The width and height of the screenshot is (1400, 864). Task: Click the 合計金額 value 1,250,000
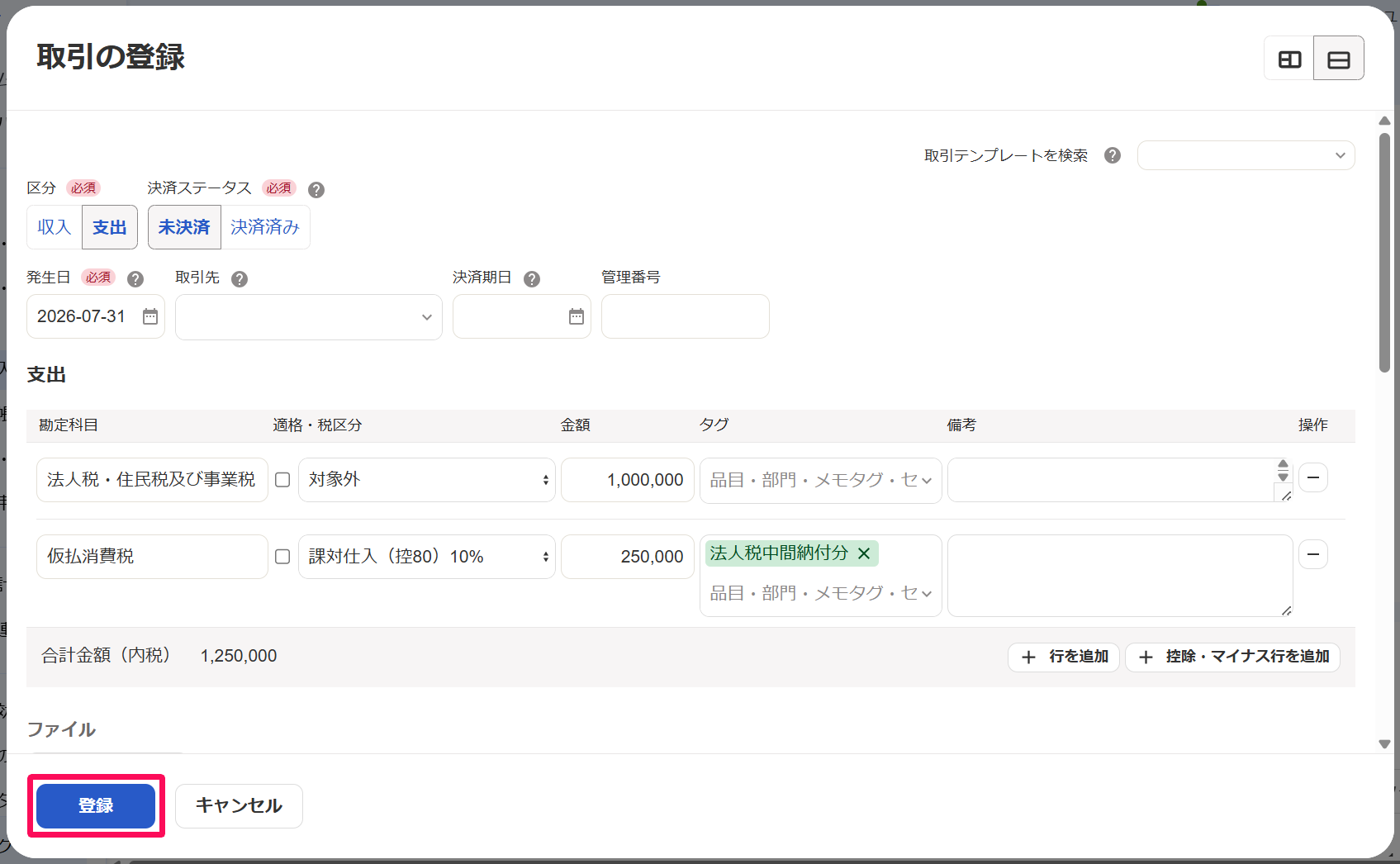239,656
